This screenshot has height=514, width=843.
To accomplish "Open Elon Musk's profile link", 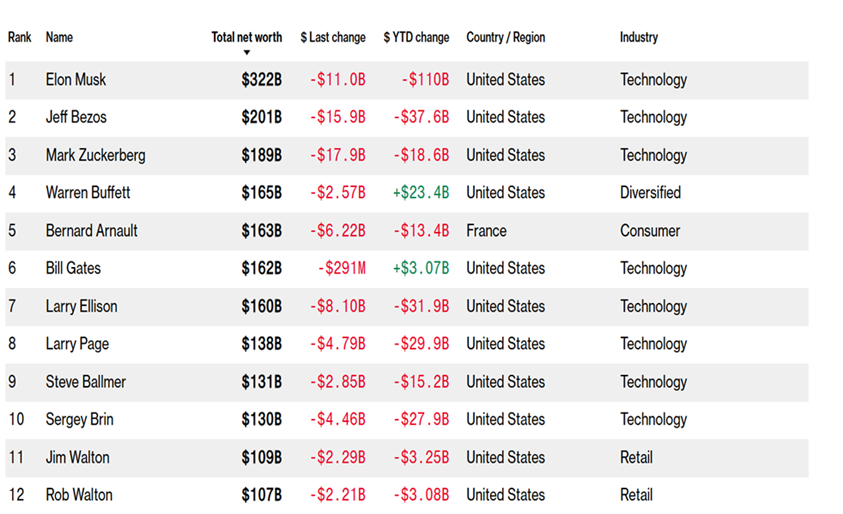I will pos(76,80).
